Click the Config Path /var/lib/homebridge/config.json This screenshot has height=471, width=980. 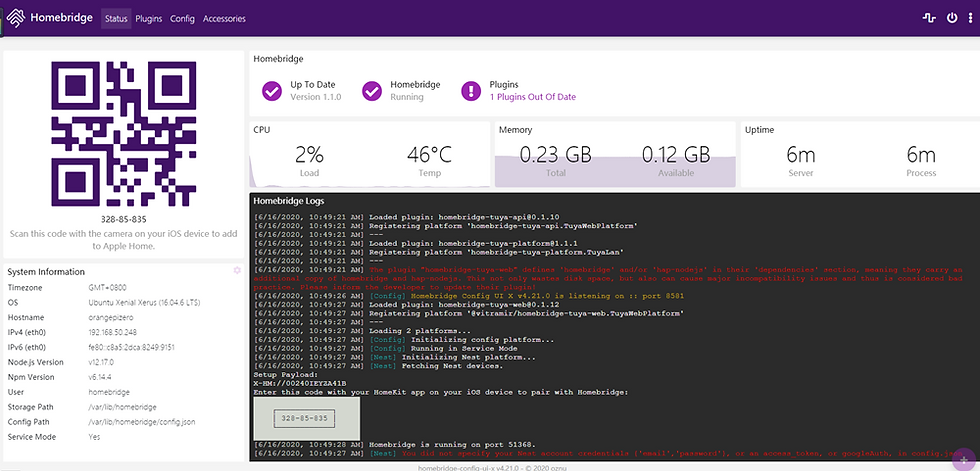(x=141, y=422)
